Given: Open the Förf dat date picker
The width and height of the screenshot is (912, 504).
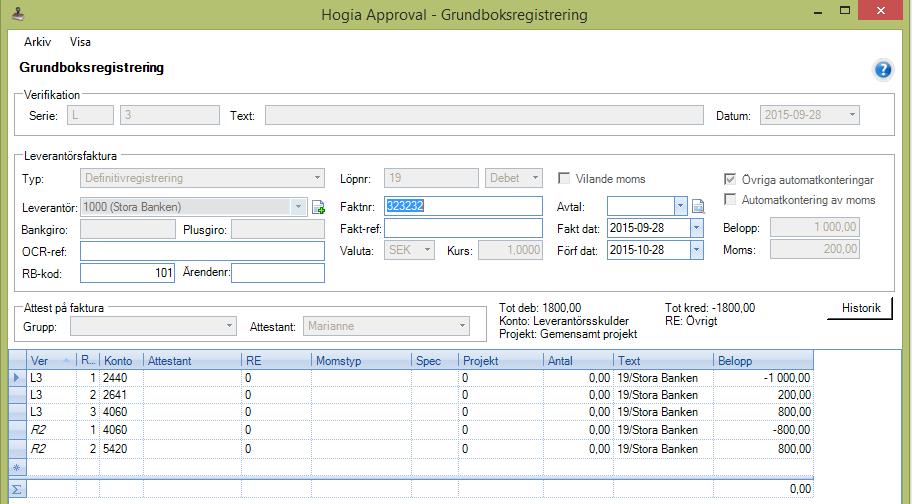Looking at the screenshot, I should tap(696, 250).
